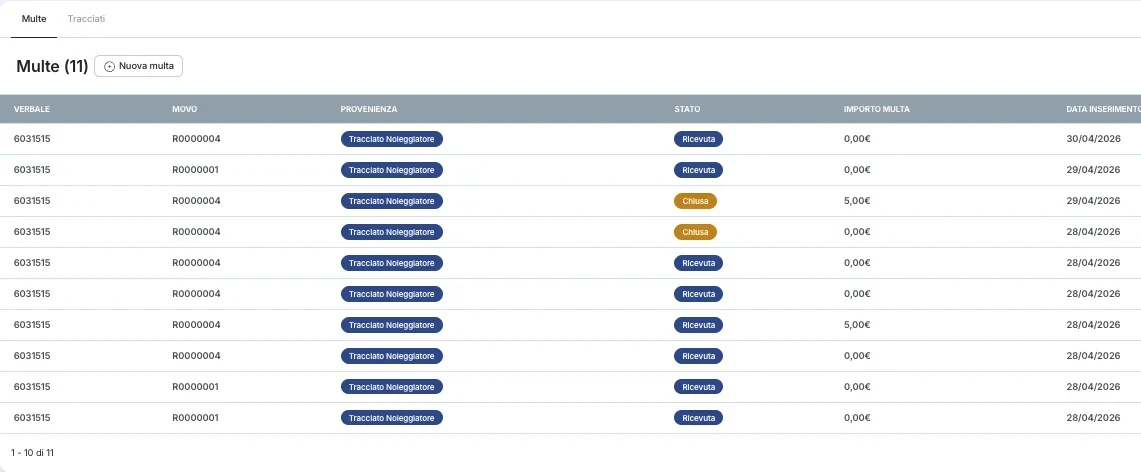The width and height of the screenshot is (1141, 472).
Task: Click the first Chiusa status badge
Action: (695, 201)
